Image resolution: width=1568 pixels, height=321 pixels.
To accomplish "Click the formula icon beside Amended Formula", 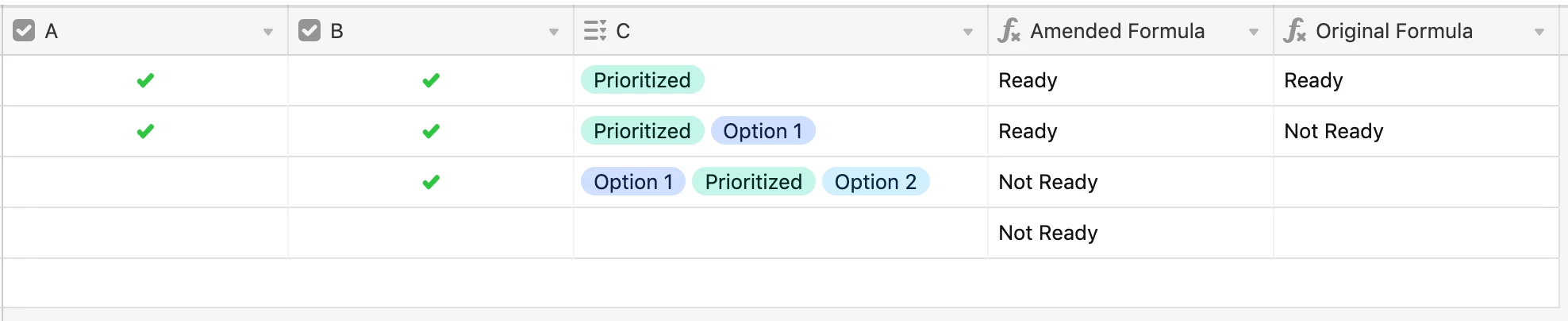I will [x=1009, y=31].
